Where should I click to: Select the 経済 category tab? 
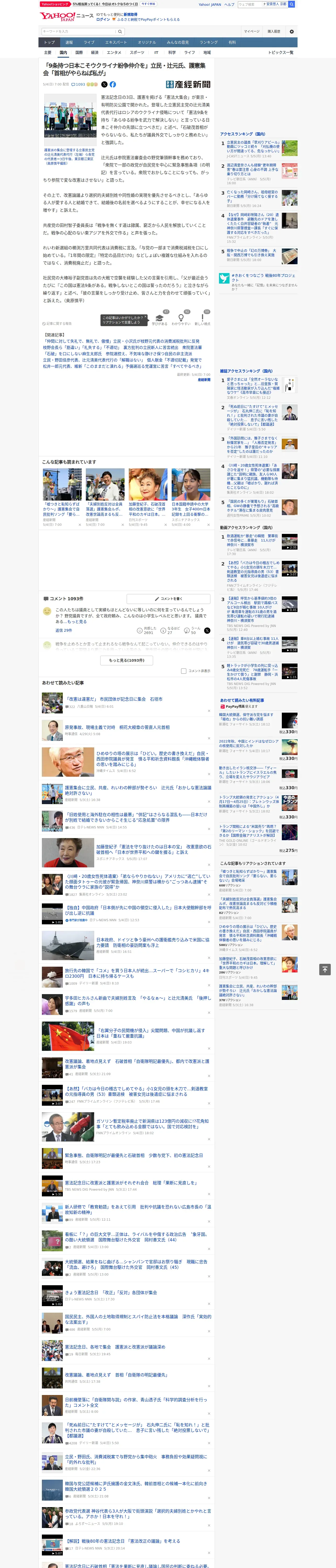94,52
